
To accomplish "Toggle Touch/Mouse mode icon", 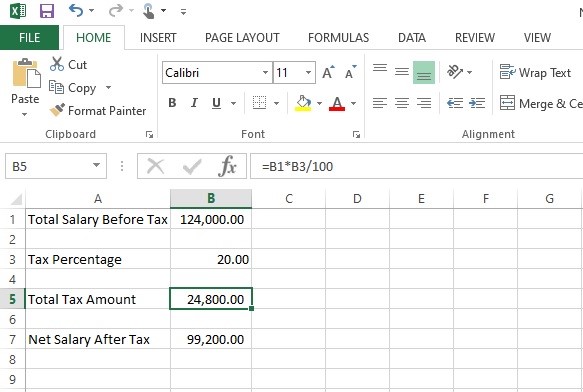I will 149,11.
